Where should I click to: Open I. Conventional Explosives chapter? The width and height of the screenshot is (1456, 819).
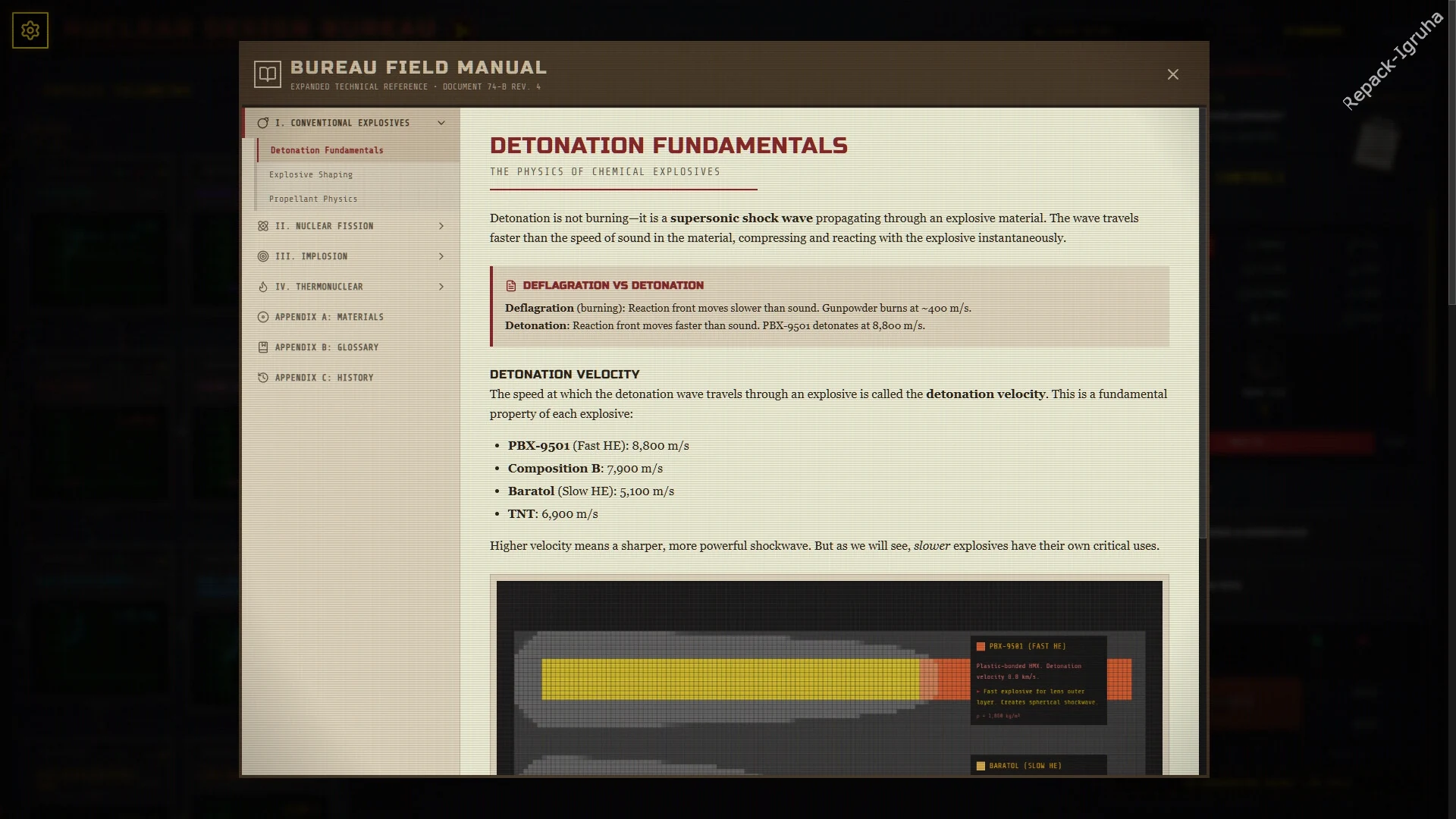tap(351, 123)
